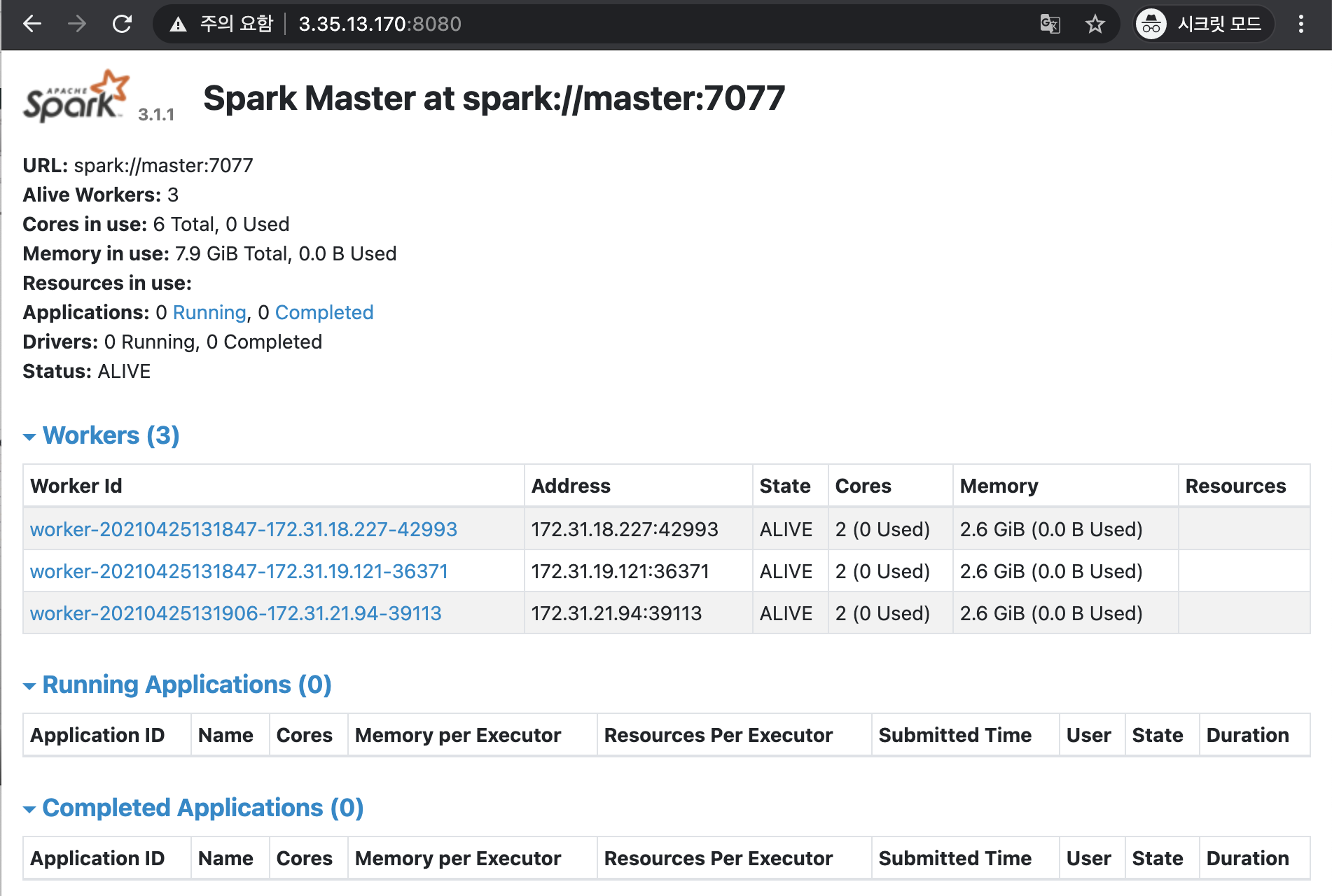Click the Spark version 3.1.1 label
This screenshot has height=896, width=1332.
156,115
